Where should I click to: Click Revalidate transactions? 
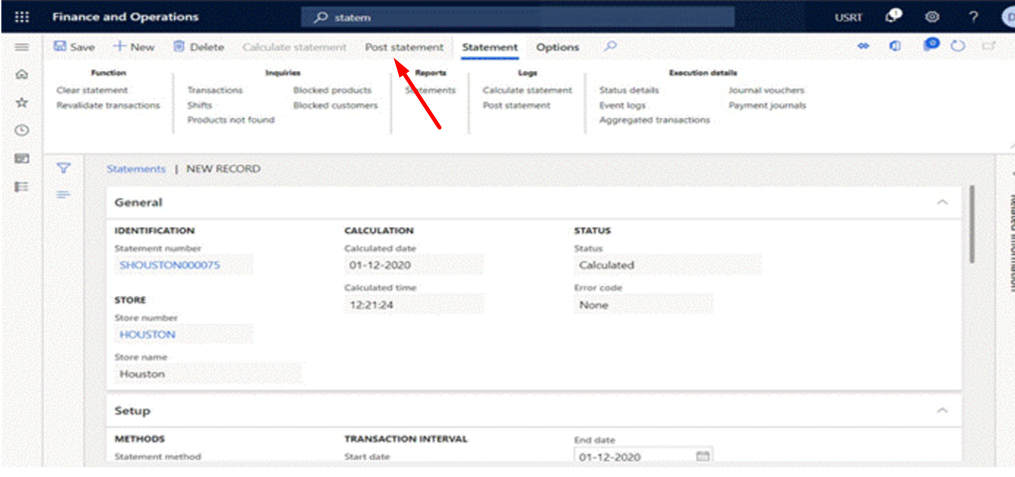tap(108, 105)
